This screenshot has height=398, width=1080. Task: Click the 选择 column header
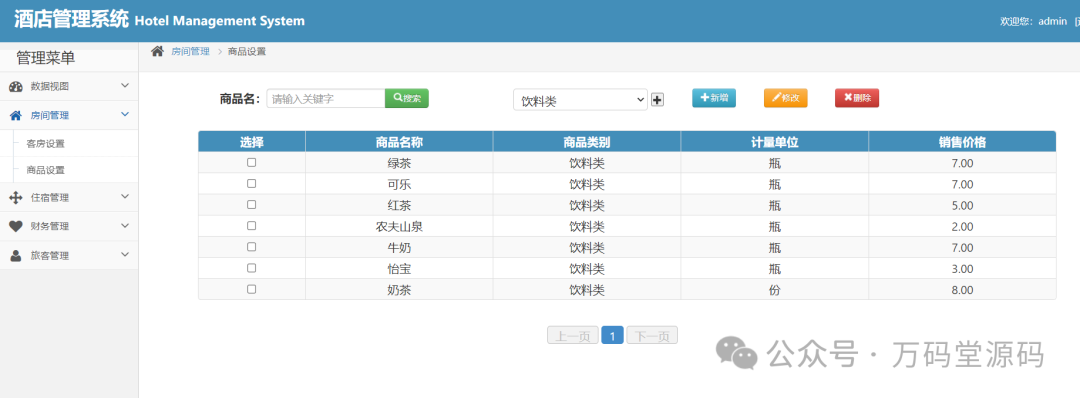(251, 142)
